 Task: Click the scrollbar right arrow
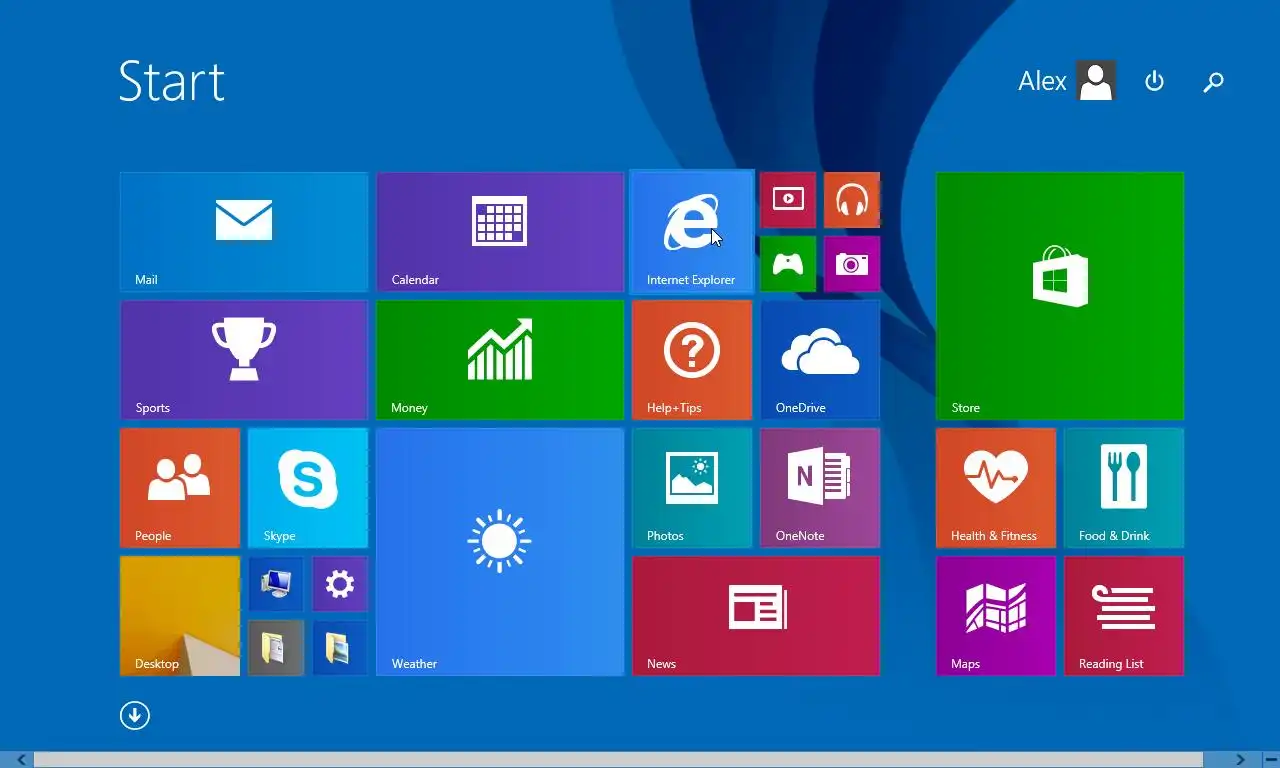point(1240,760)
